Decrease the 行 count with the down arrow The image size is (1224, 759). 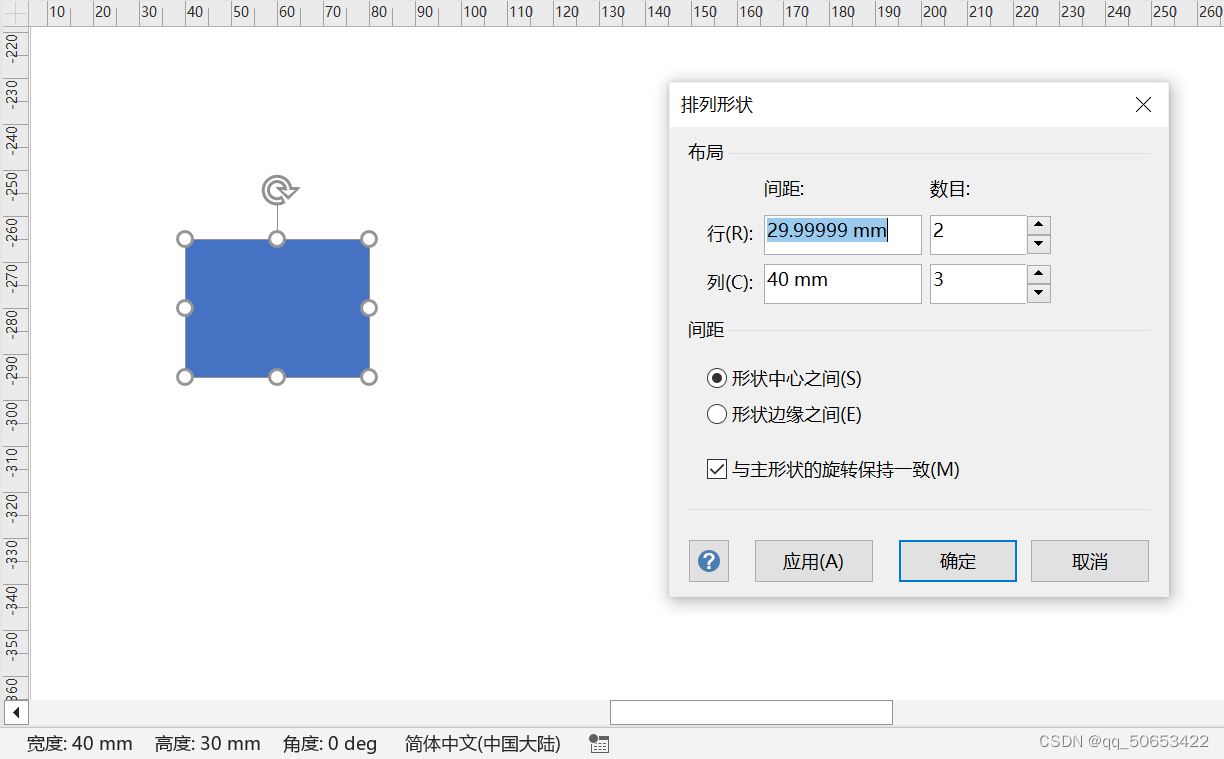(1039, 244)
